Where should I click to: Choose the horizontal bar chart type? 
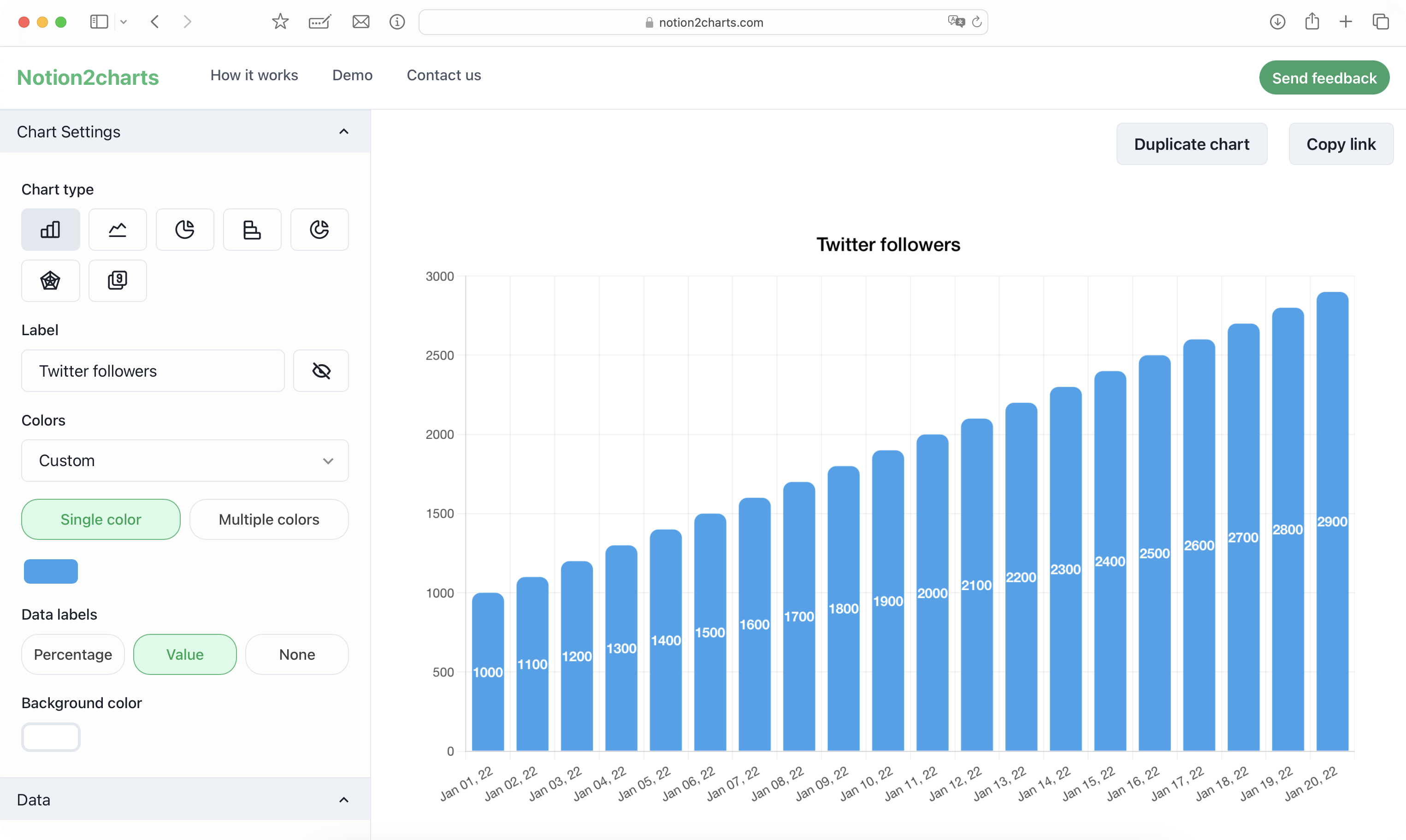tap(251, 229)
